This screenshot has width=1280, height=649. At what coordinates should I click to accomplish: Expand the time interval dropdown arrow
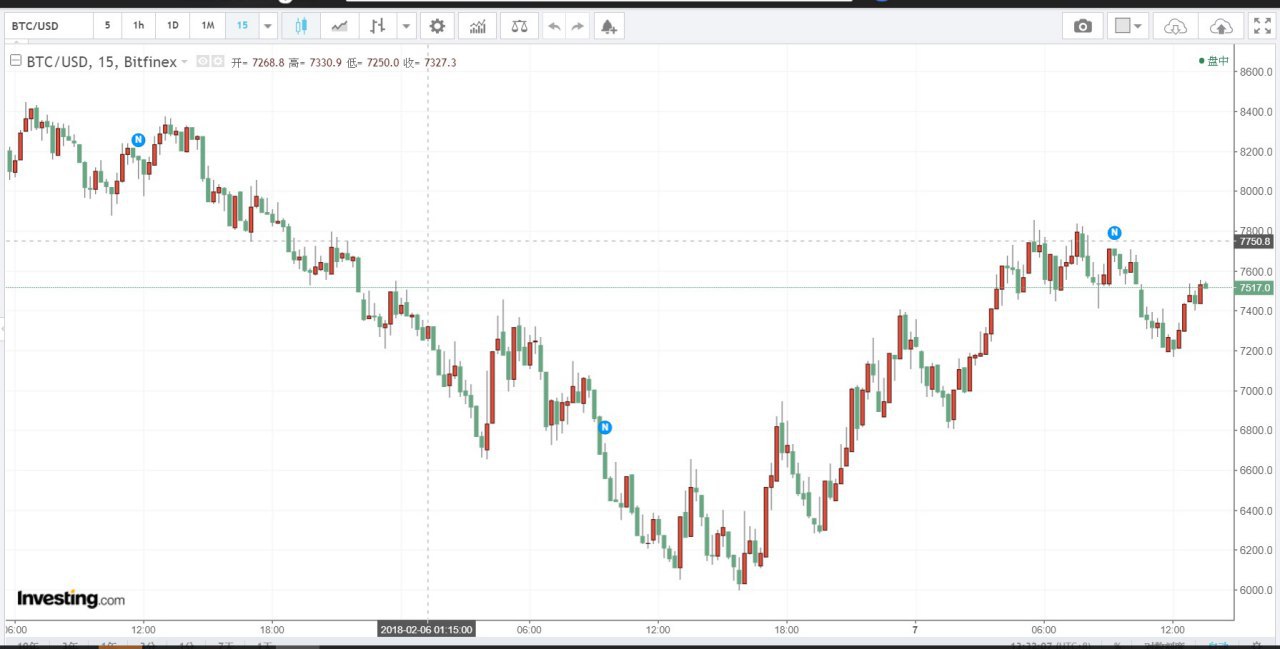pos(268,26)
